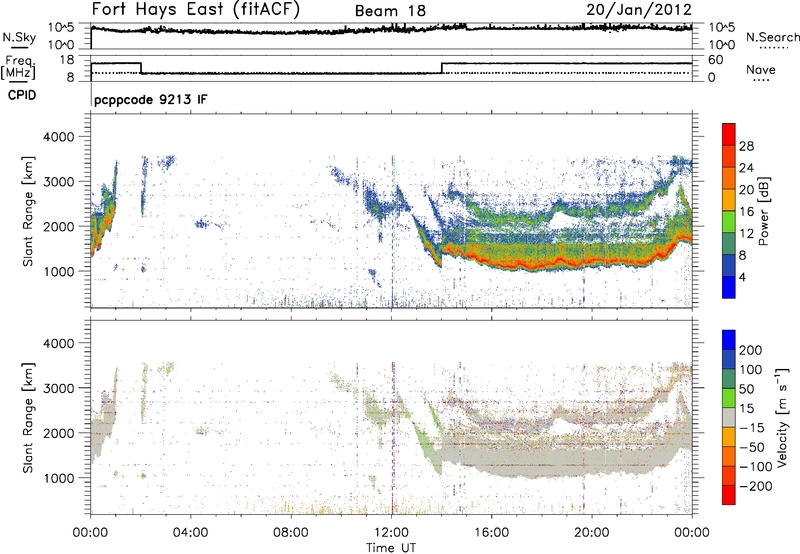Image resolution: width=800 pixels, height=554 pixels.
Task: Click the '20:00' time axis label
Action: pyautogui.click(x=591, y=533)
